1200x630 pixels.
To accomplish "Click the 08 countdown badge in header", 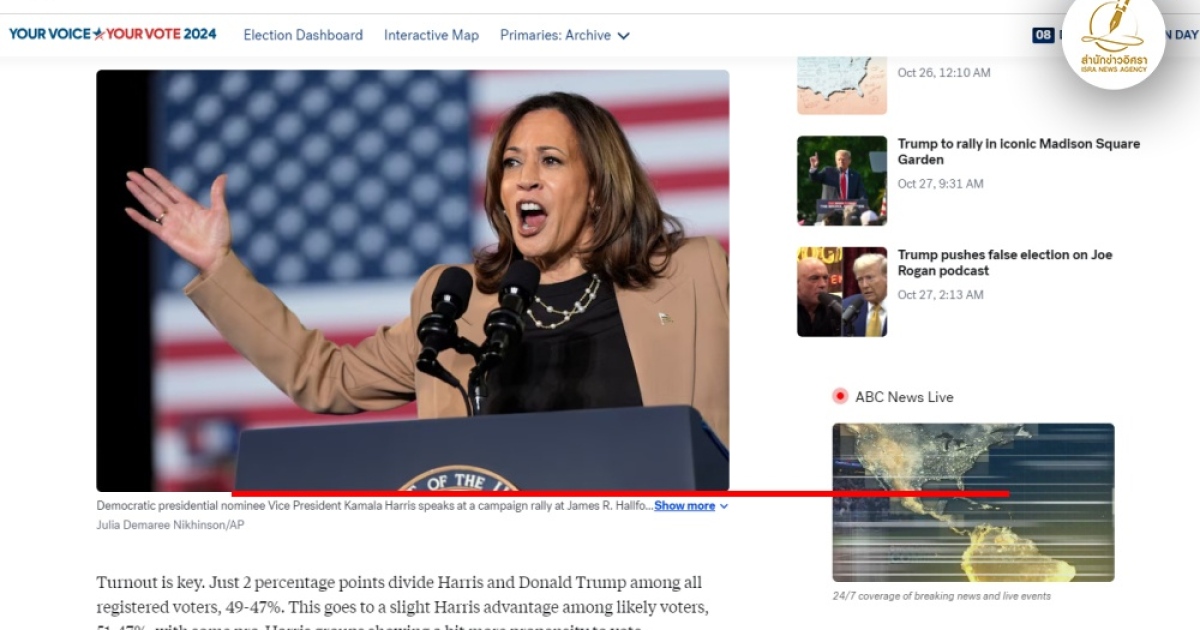I will coord(1043,35).
